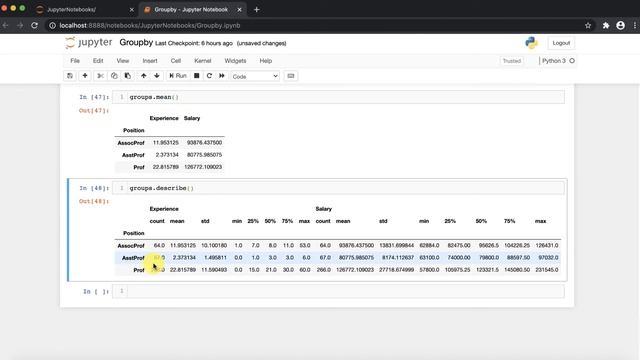Cut selected cells with the scissors icon
The height and width of the screenshot is (360, 640).
click(x=100, y=76)
